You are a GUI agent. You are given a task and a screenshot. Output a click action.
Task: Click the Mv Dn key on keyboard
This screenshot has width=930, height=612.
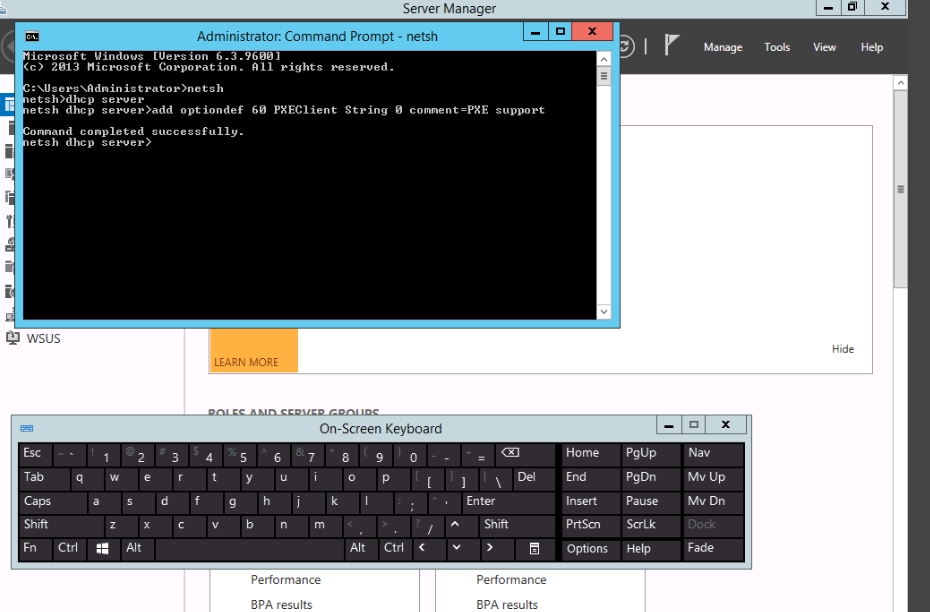(x=713, y=502)
